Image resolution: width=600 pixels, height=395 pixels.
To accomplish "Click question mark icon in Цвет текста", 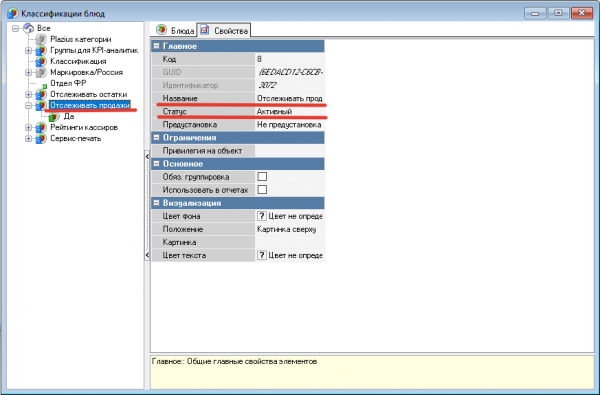I will click(261, 255).
